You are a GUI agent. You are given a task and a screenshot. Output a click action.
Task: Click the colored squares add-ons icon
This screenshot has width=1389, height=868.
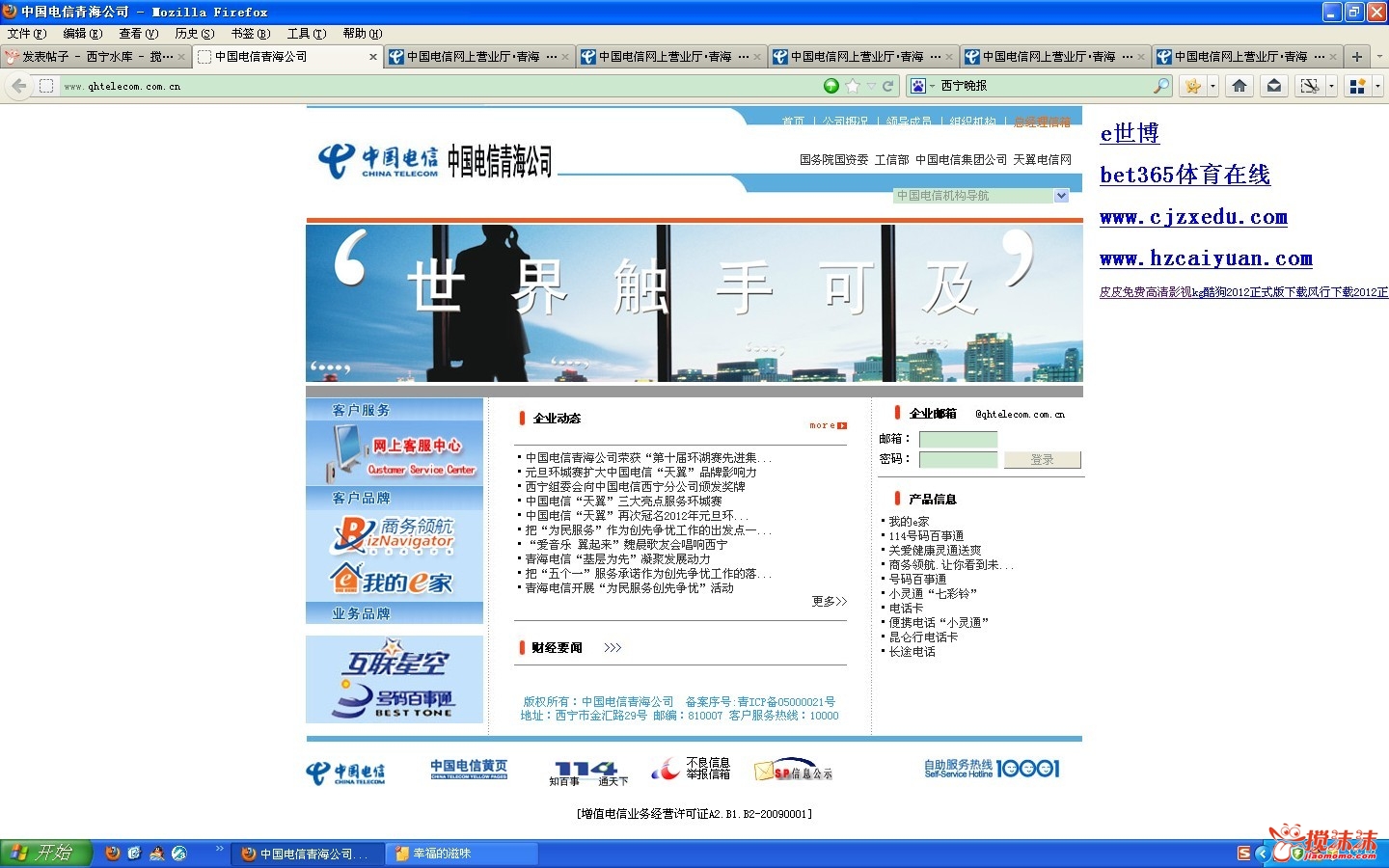coord(1357,86)
